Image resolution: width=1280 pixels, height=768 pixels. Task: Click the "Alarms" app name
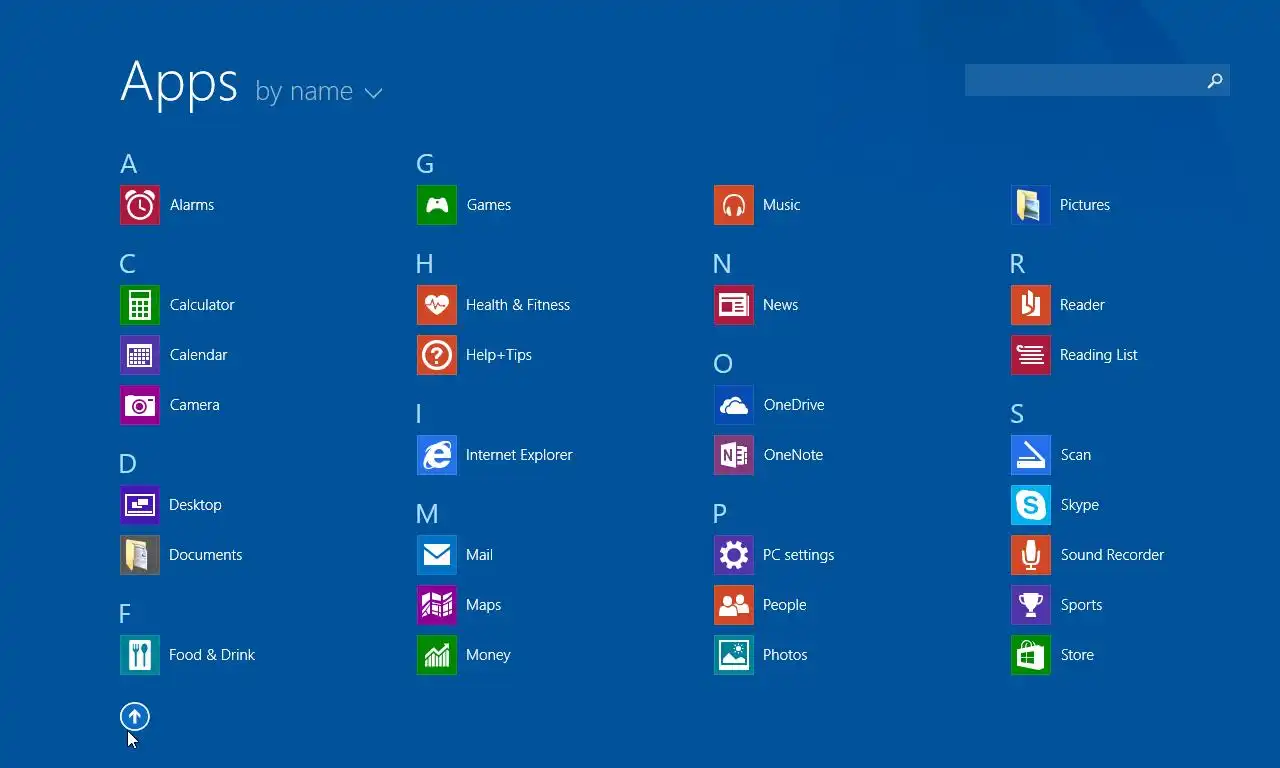pos(192,205)
